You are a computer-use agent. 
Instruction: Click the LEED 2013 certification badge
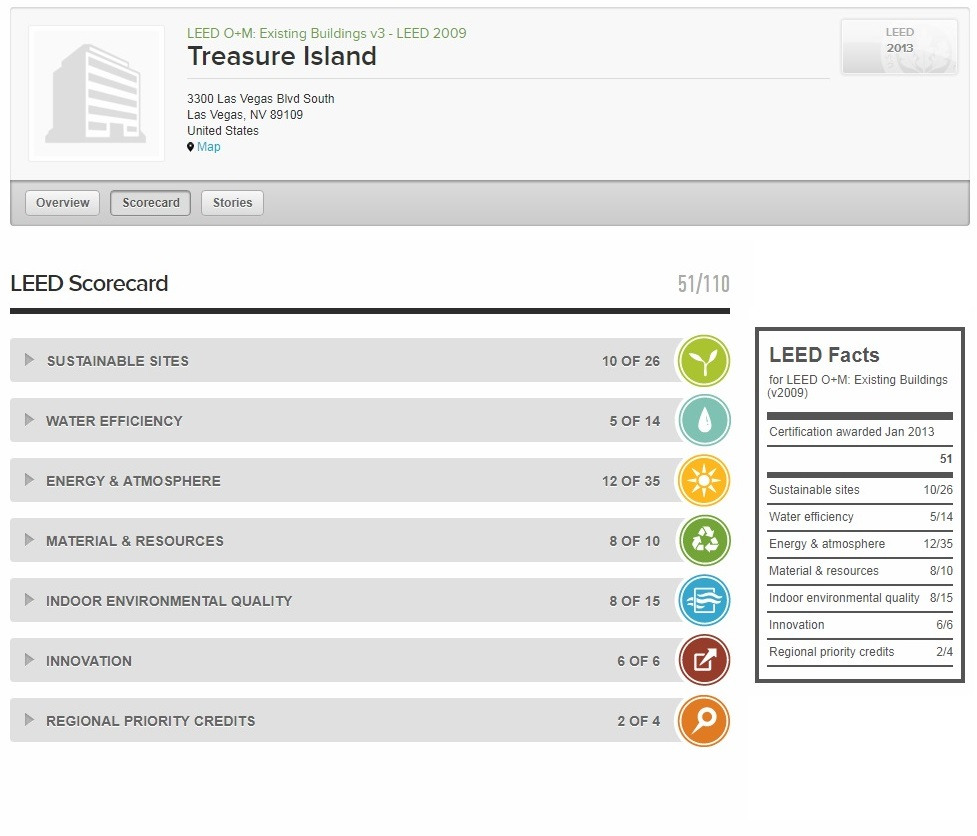click(x=899, y=47)
